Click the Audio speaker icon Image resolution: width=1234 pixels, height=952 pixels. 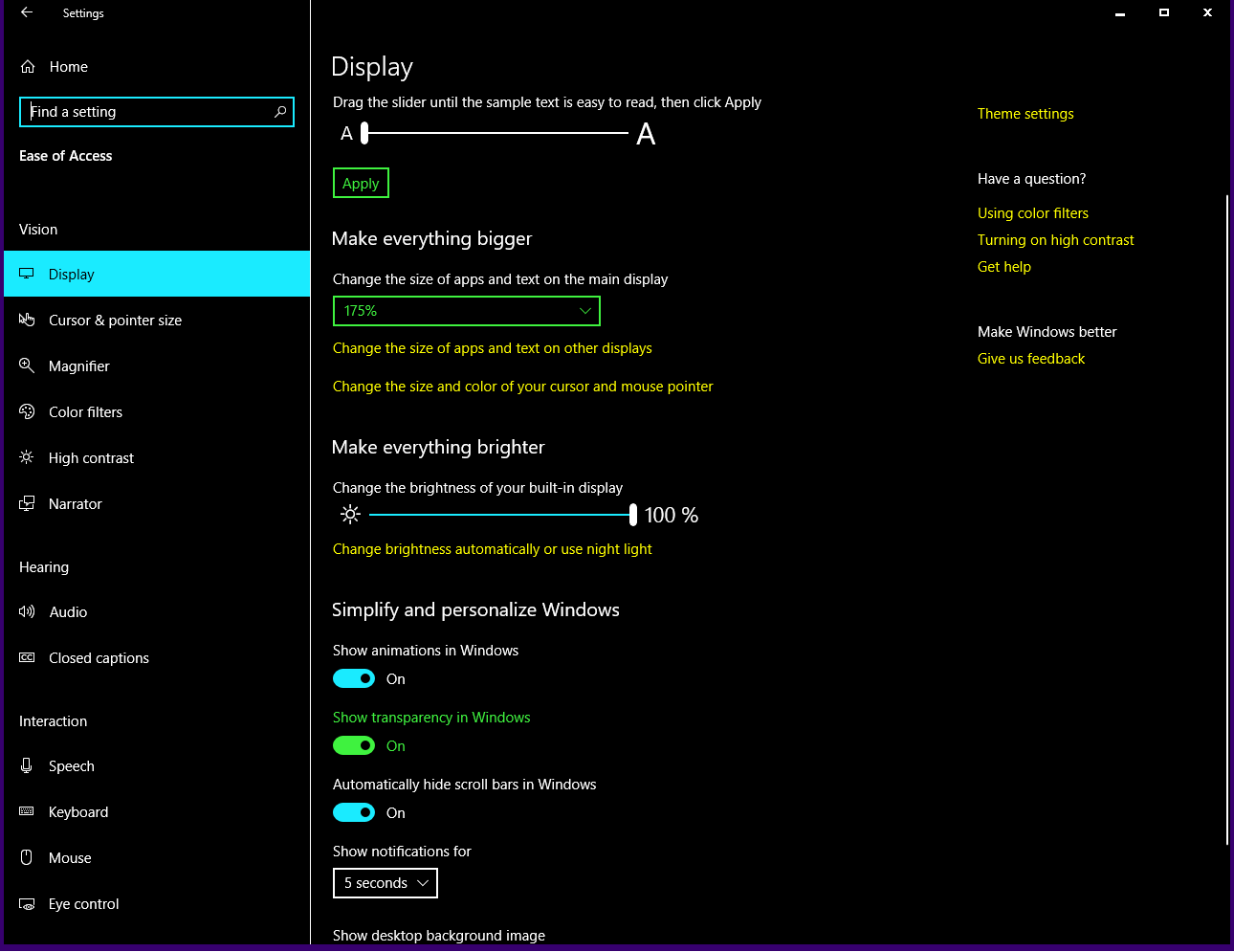(x=27, y=611)
